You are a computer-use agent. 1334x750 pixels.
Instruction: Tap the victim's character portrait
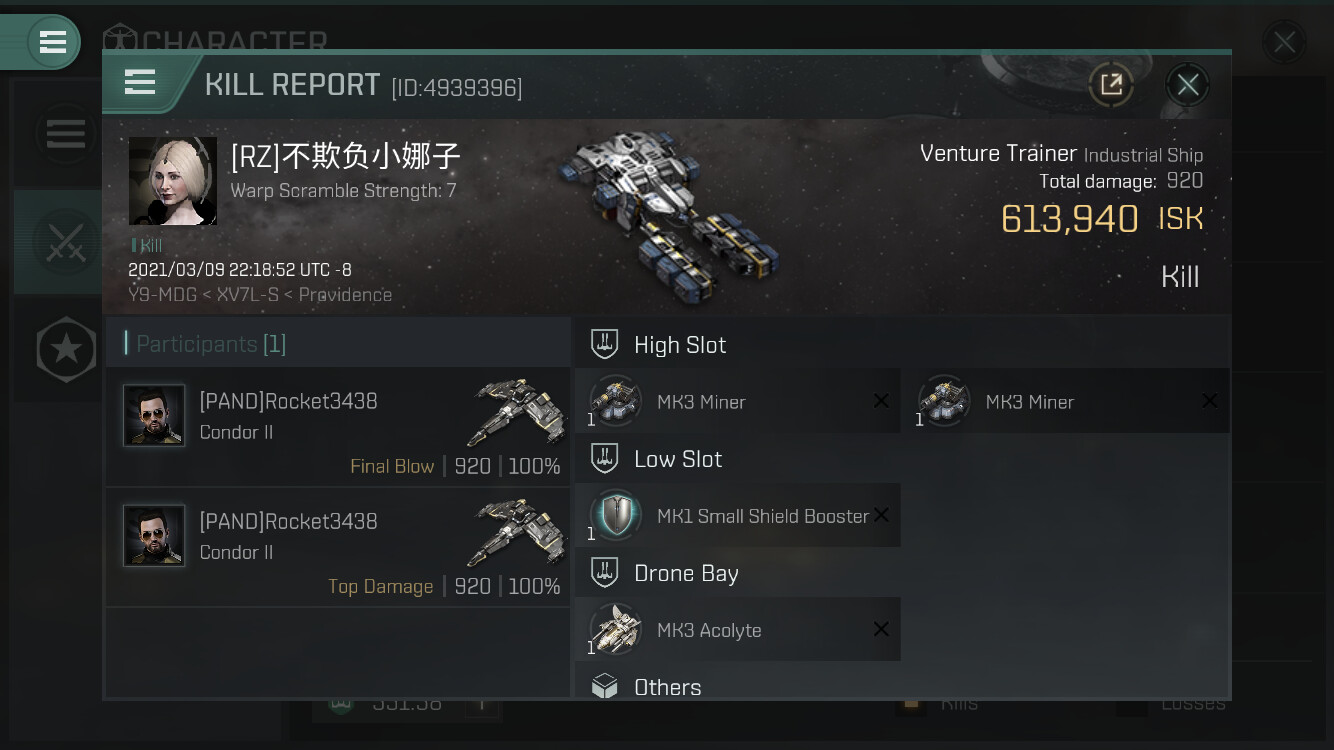[173, 181]
